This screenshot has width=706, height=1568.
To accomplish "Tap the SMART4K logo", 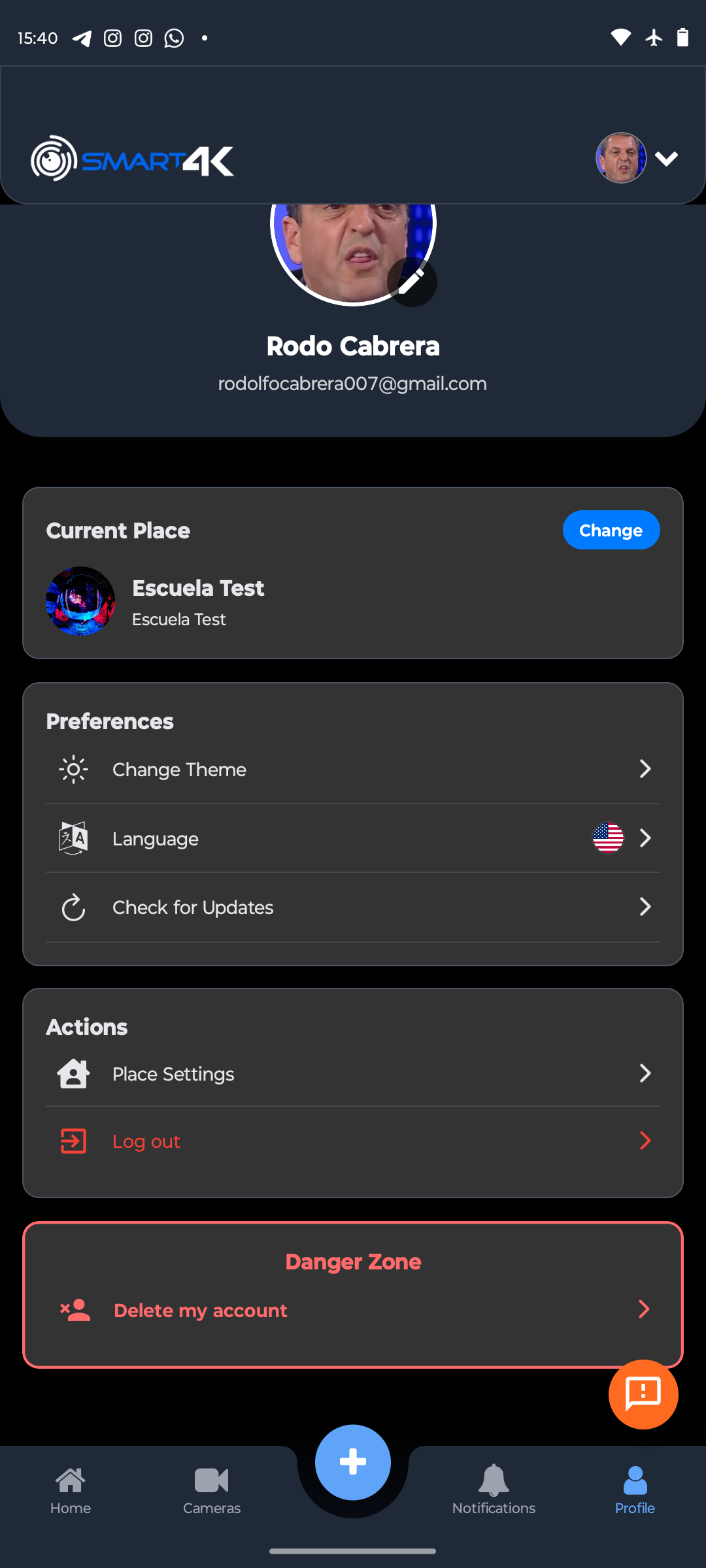I will (133, 159).
